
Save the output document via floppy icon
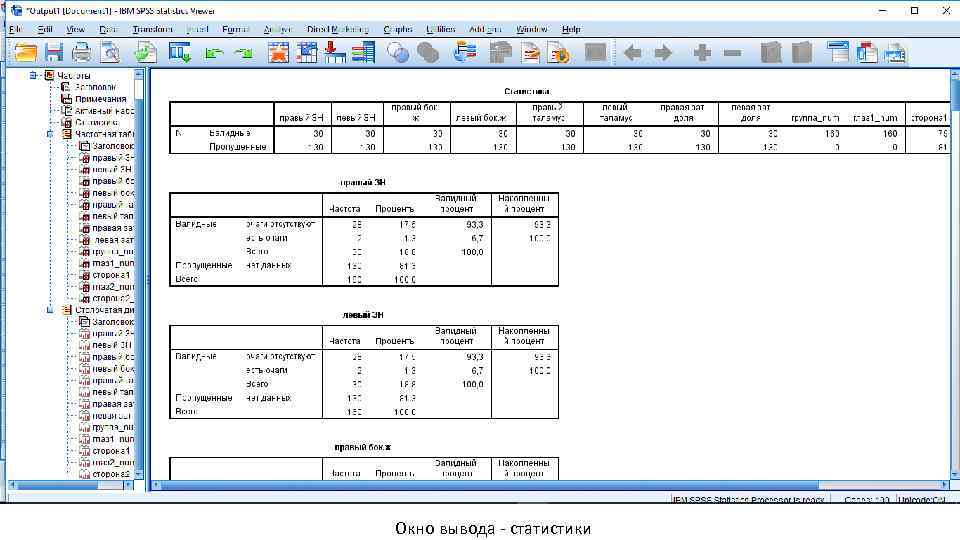(x=54, y=53)
